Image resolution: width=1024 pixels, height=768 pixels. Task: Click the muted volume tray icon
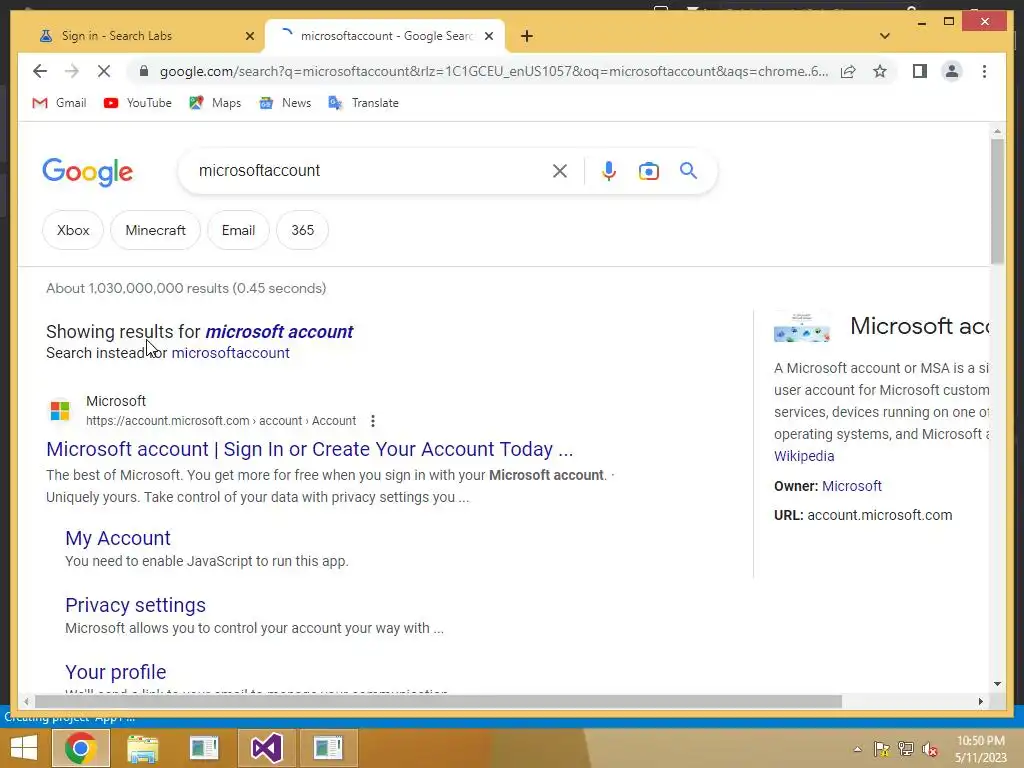coord(929,750)
